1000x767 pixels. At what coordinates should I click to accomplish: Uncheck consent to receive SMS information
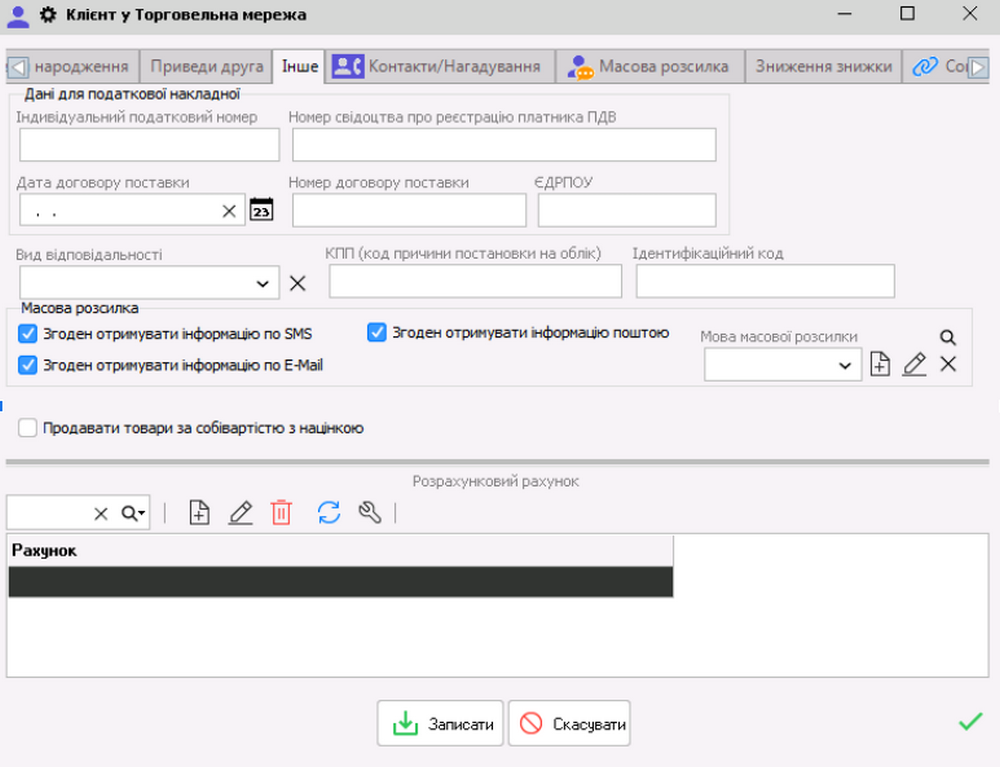(28, 334)
